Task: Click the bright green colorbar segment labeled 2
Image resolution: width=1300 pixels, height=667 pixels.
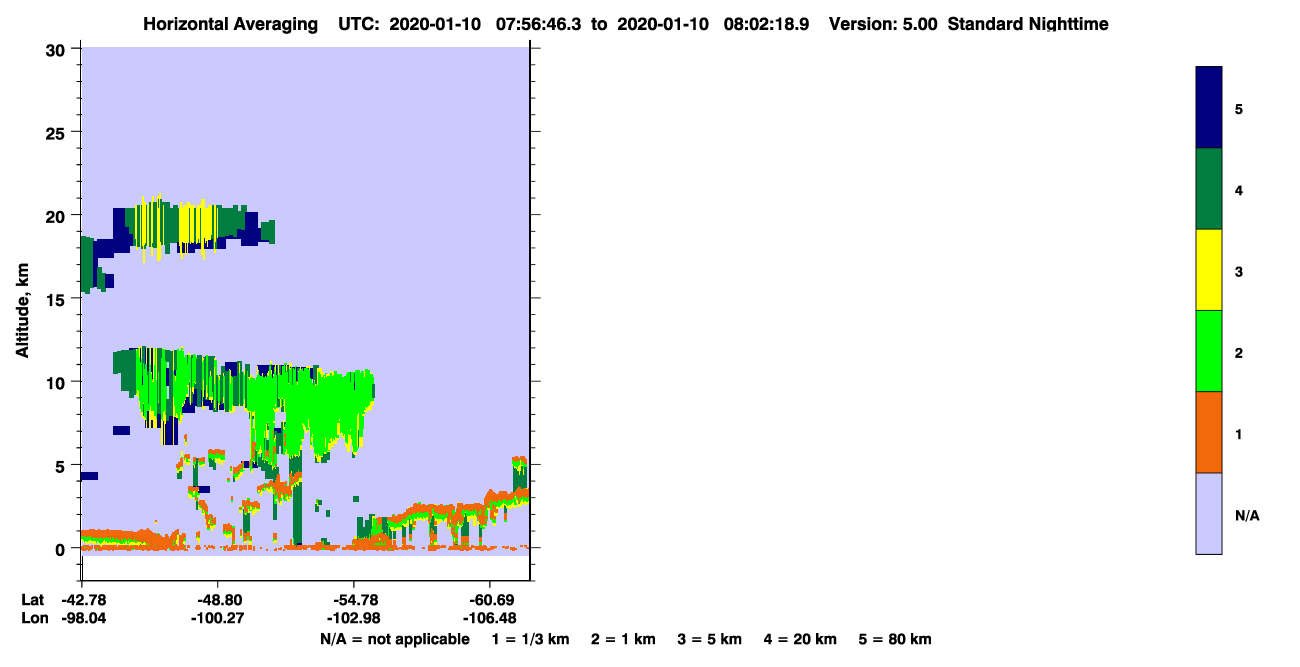Action: coord(1208,351)
